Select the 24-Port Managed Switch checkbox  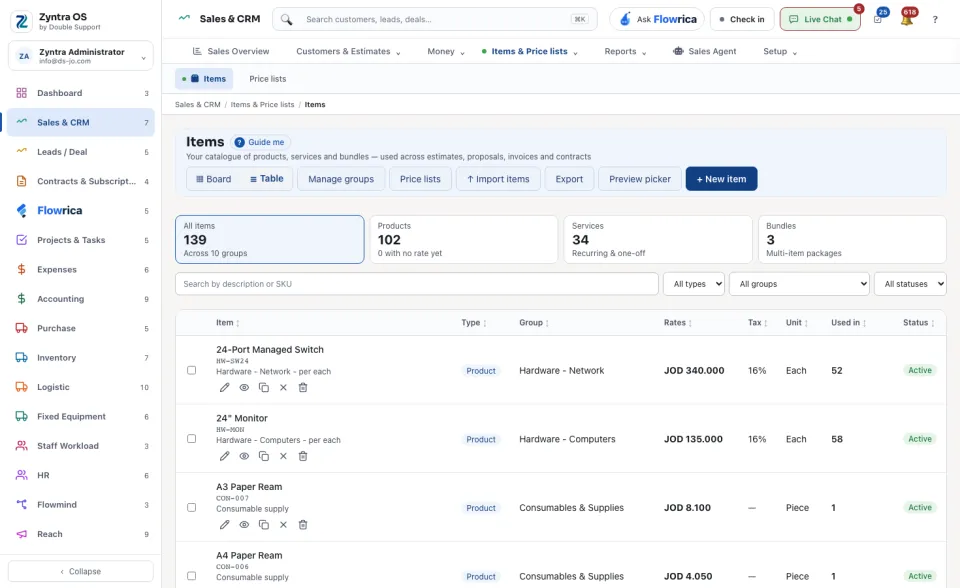(192, 371)
